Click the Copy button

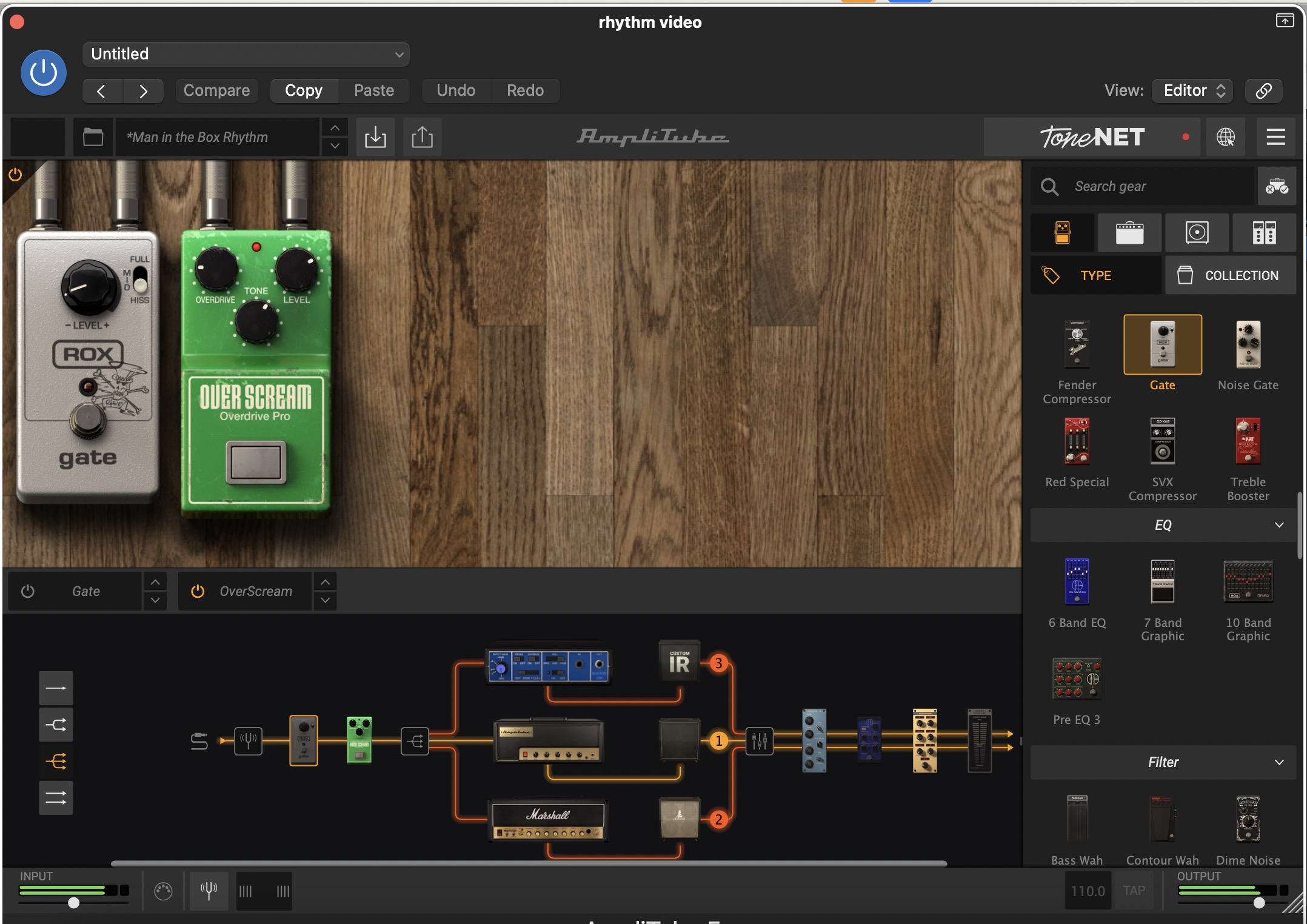304,90
